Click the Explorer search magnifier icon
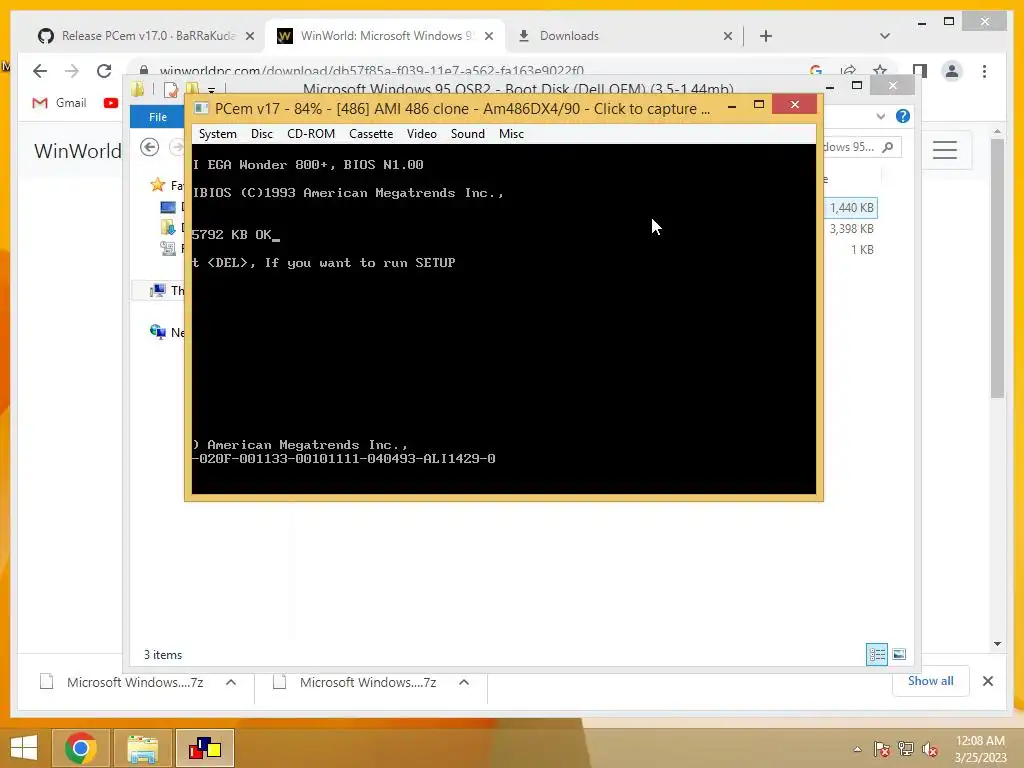The width and height of the screenshot is (1024, 768). (887, 147)
